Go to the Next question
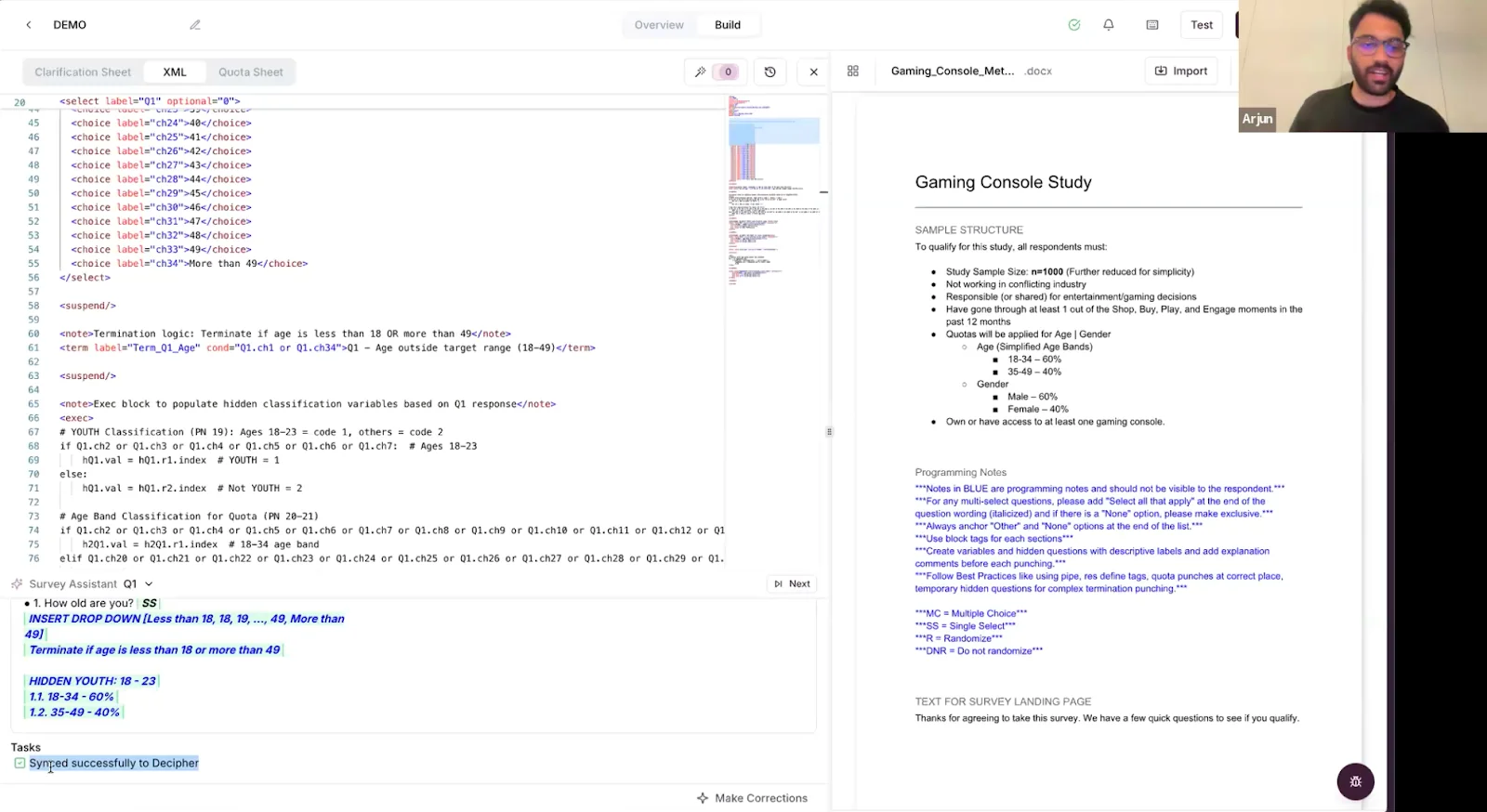Image resolution: width=1487 pixels, height=812 pixels. (x=792, y=583)
